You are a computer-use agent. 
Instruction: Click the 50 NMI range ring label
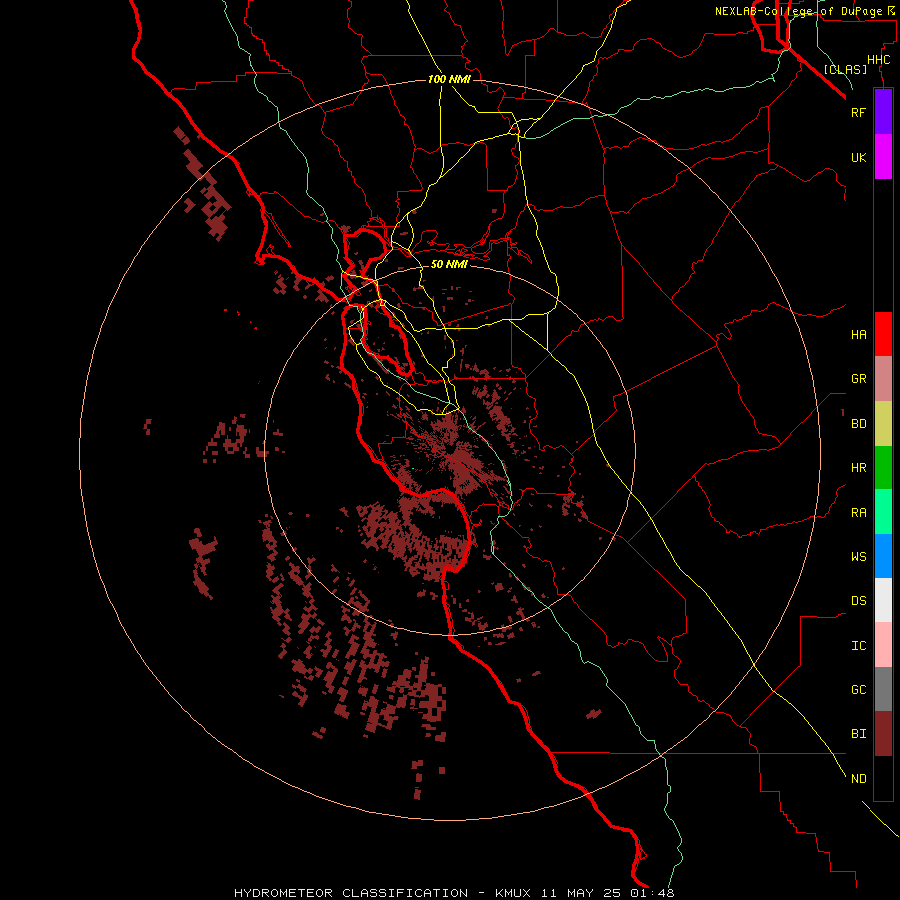point(449,264)
